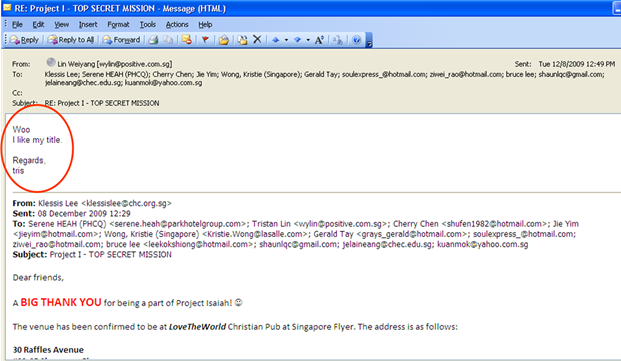The width and height of the screenshot is (621, 361).
Task: Open grays_gerald@hotmail.com email link
Action: pyautogui.click(x=411, y=234)
